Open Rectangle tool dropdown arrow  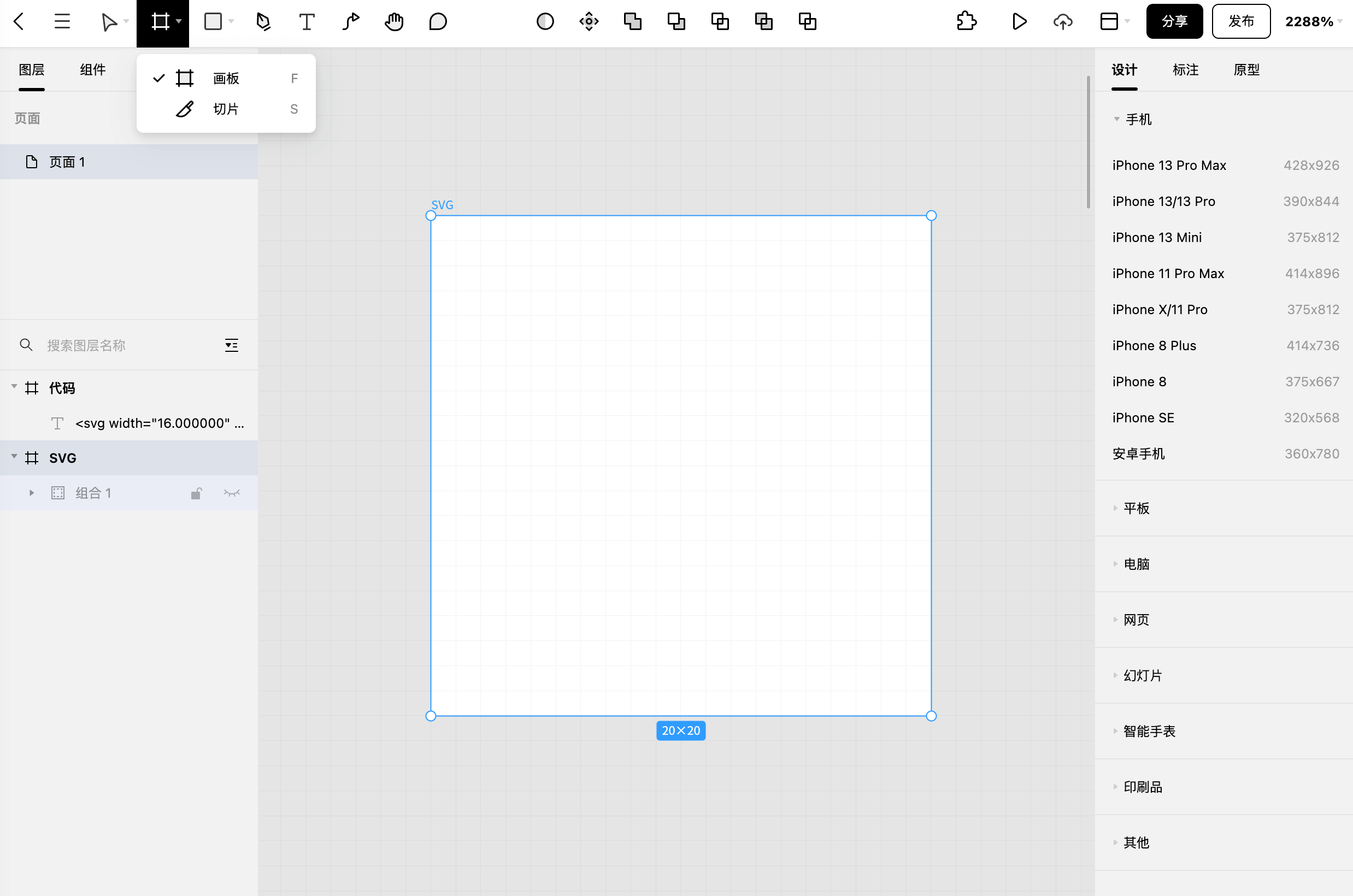(x=231, y=22)
